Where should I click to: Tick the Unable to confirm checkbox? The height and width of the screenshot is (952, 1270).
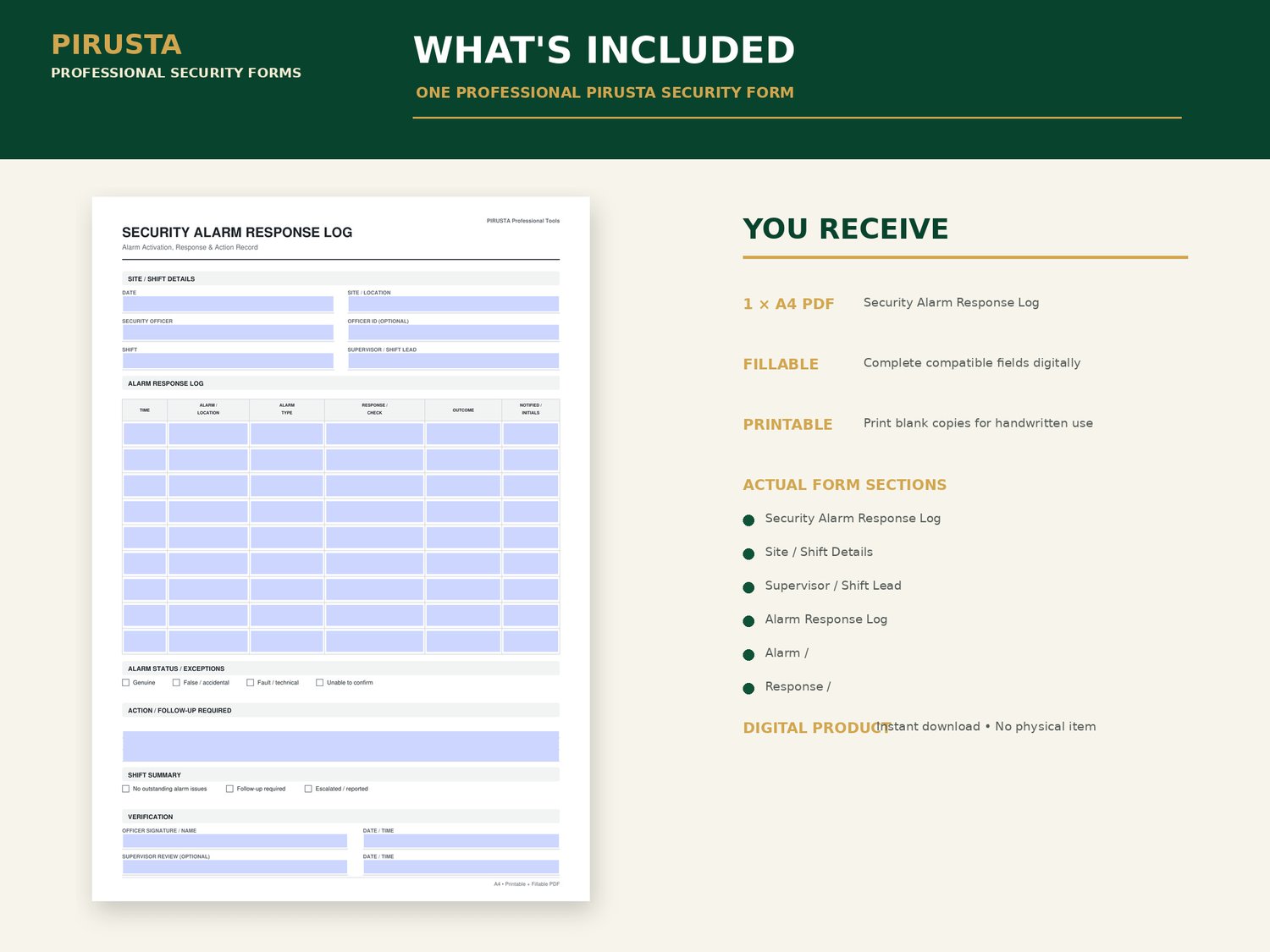[319, 683]
